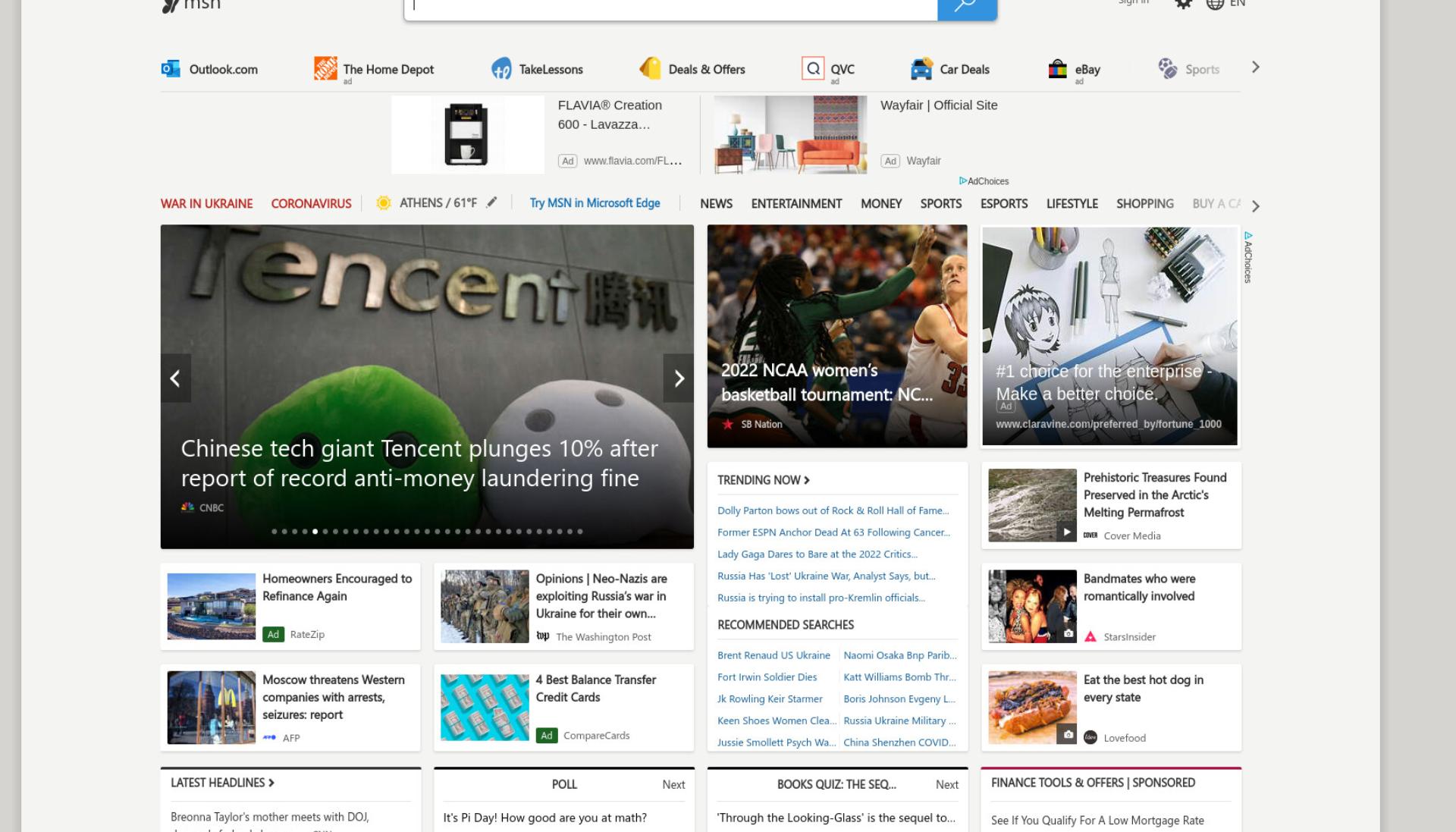Screen dimensions: 1456x832
Task: Click the MSN butterfly logo
Action: coord(171,6)
